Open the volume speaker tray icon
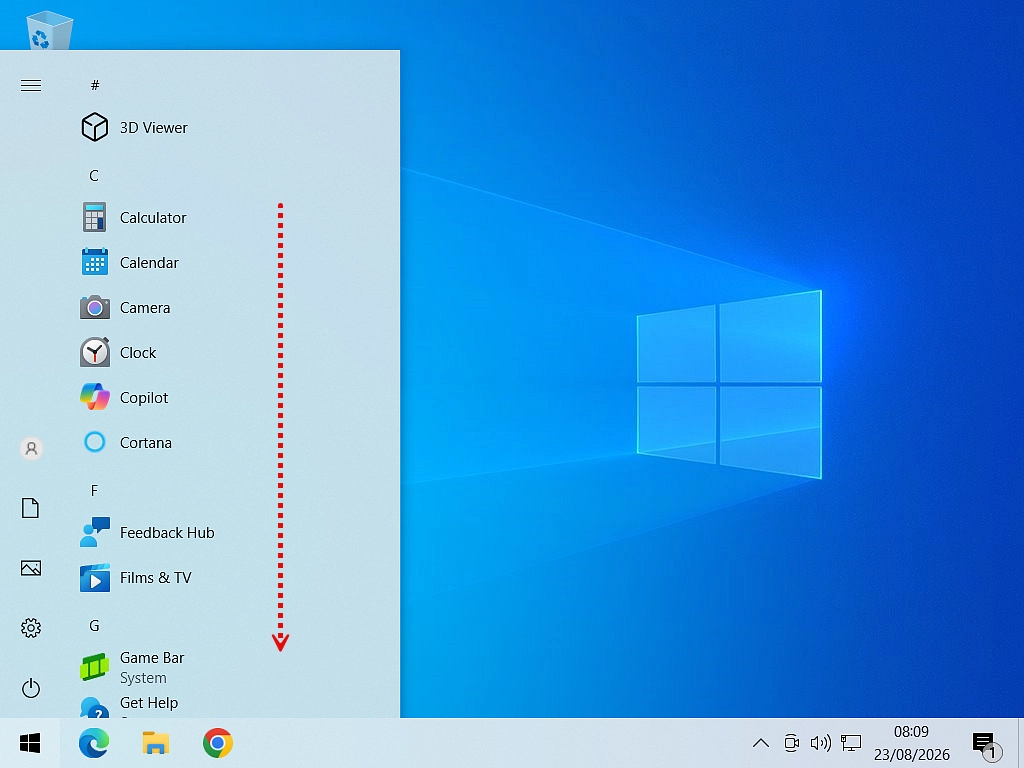Image resolution: width=1024 pixels, height=768 pixels. point(820,743)
